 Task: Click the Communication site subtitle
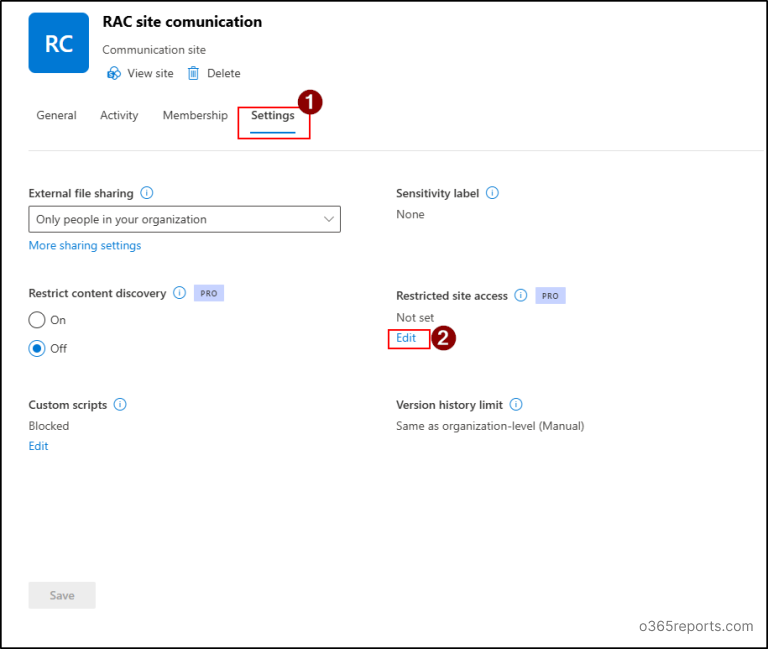pyautogui.click(x=154, y=50)
